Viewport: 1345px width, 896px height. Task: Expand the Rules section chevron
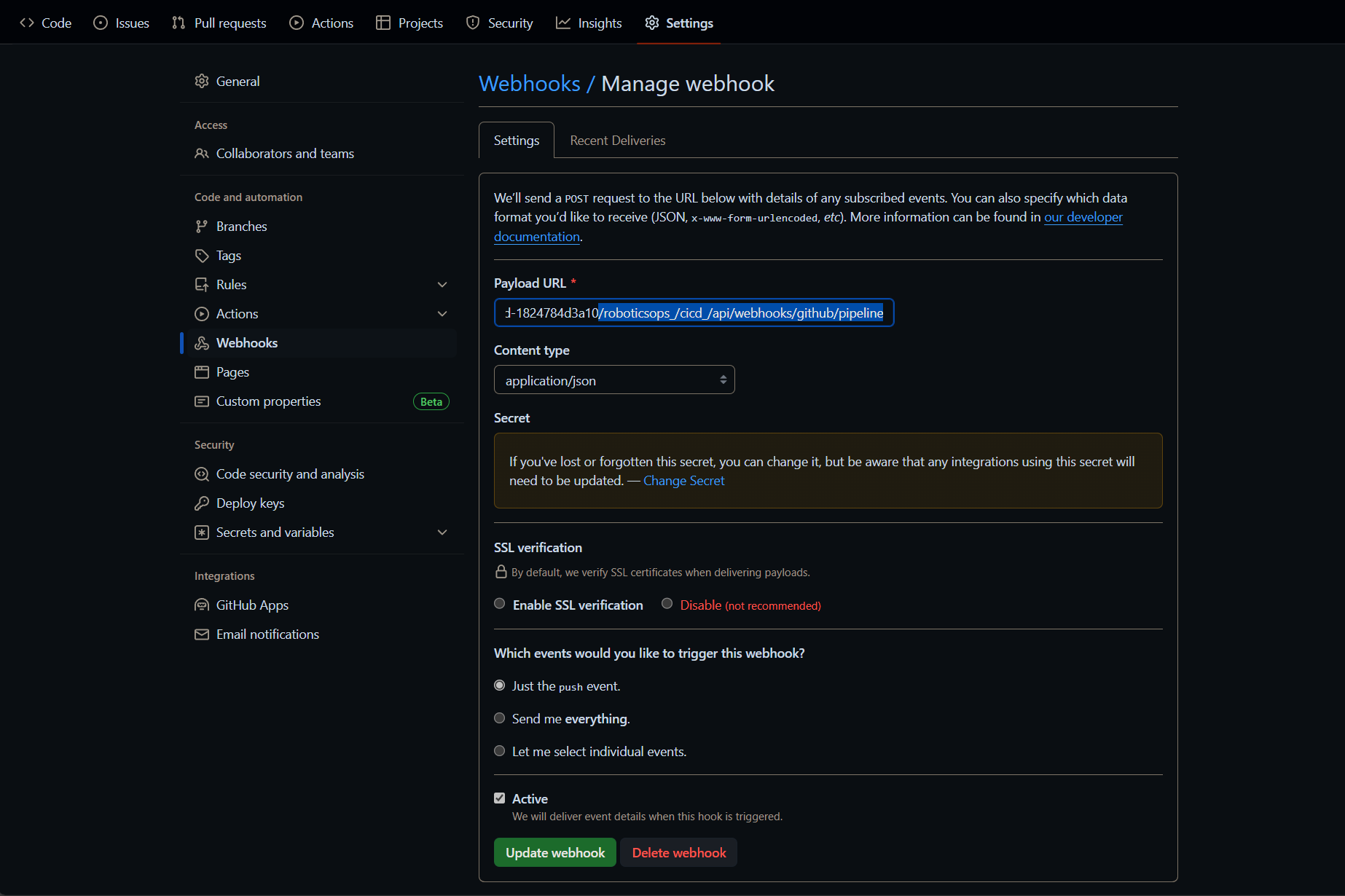pos(442,285)
